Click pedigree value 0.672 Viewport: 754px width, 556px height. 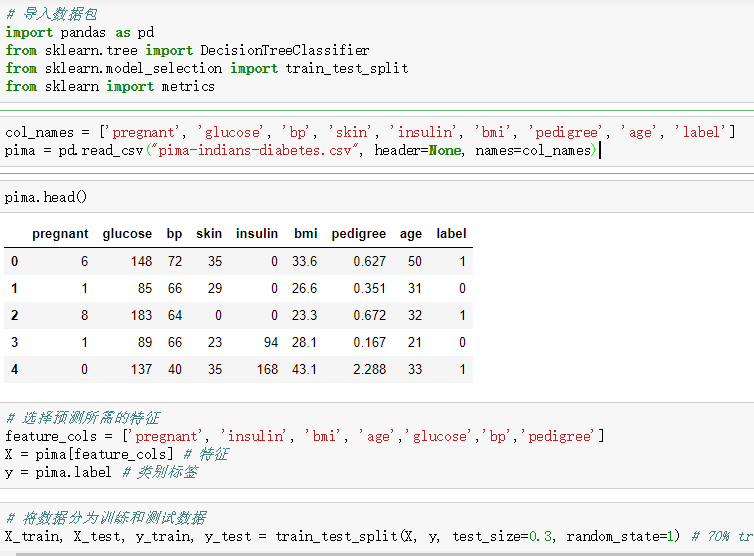tap(369, 315)
